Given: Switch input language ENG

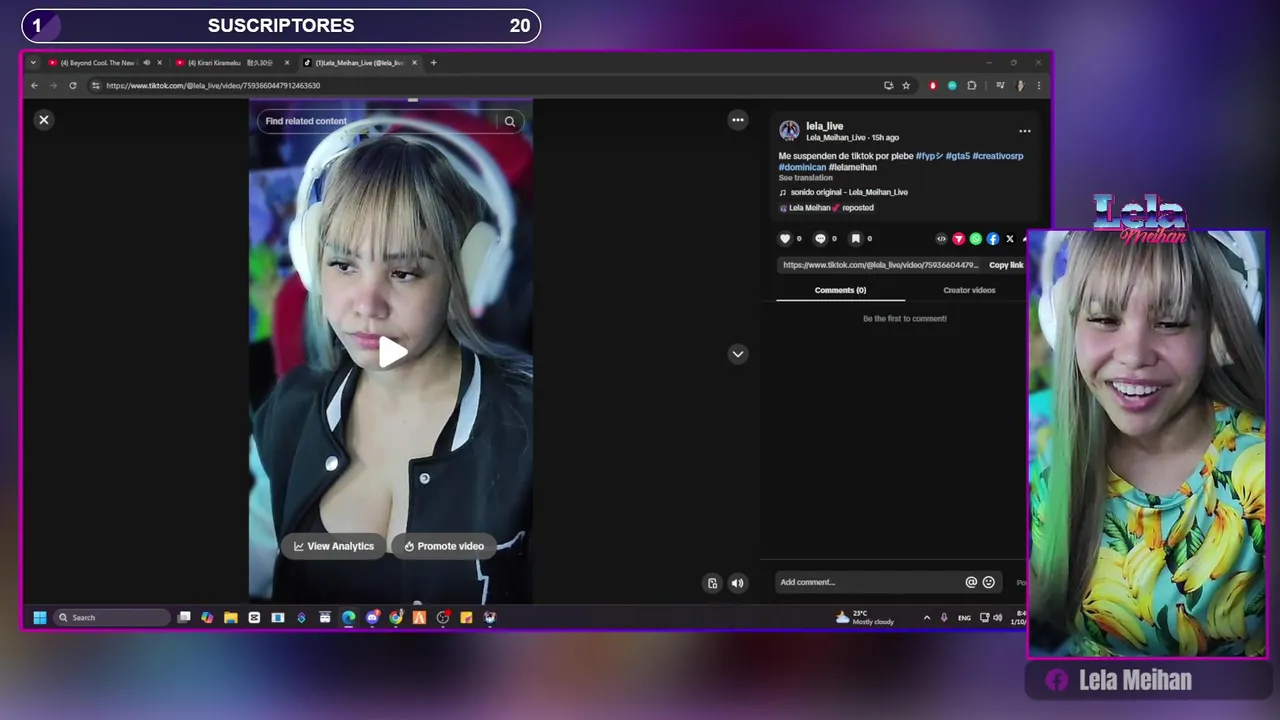Looking at the screenshot, I should [x=964, y=618].
